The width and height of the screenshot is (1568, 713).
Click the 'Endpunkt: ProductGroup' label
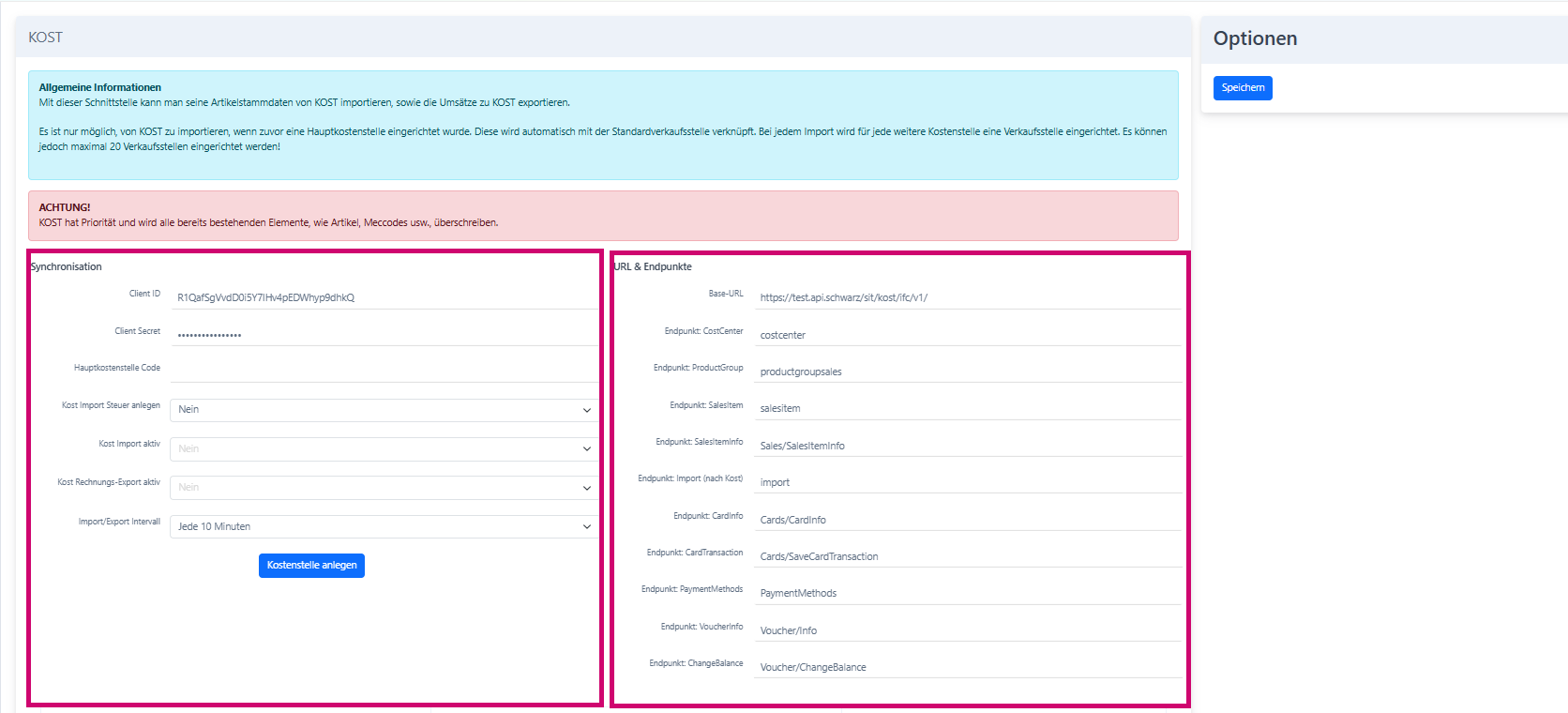(698, 368)
